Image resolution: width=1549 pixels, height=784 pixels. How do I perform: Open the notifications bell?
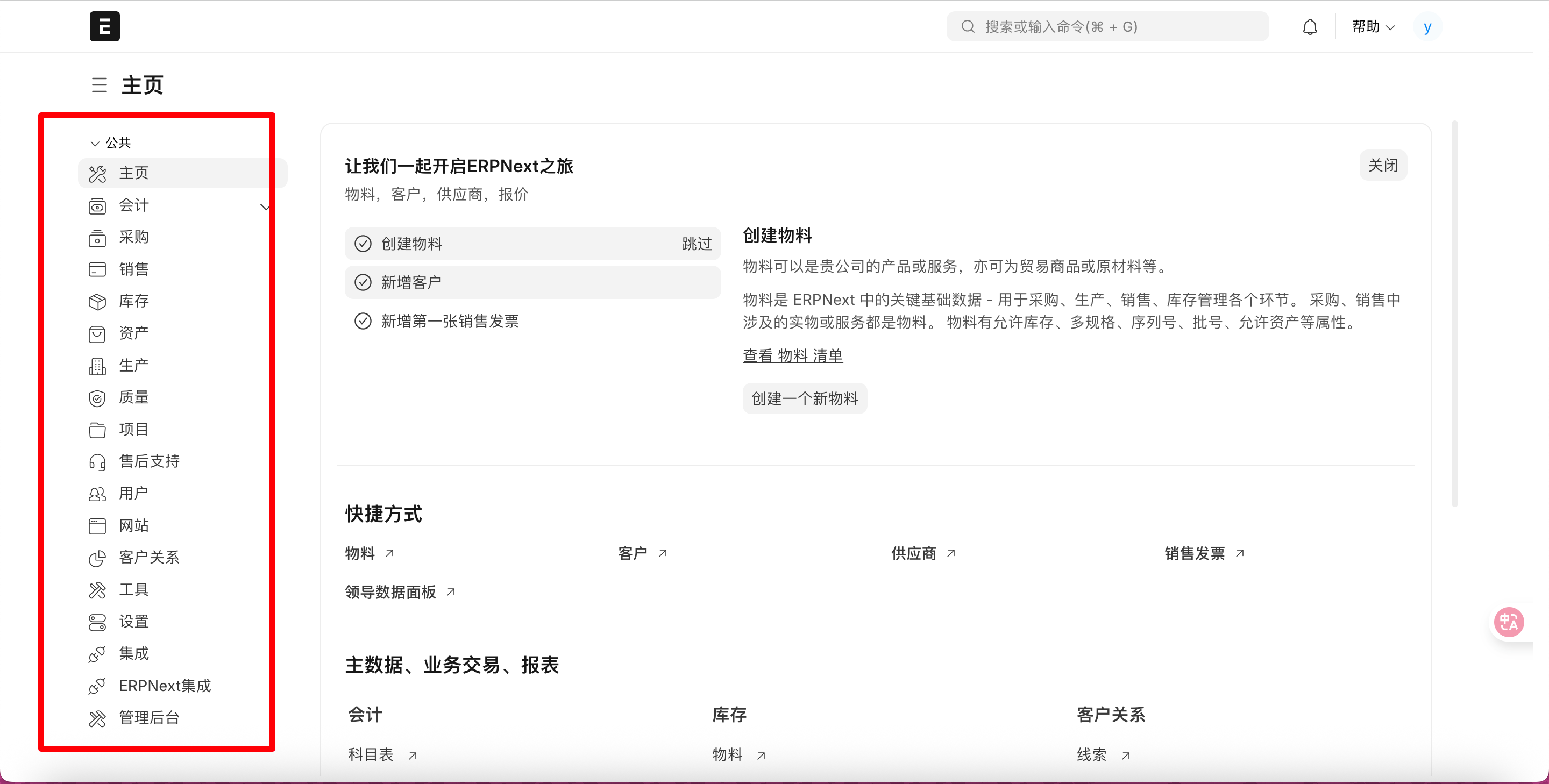pyautogui.click(x=1310, y=27)
